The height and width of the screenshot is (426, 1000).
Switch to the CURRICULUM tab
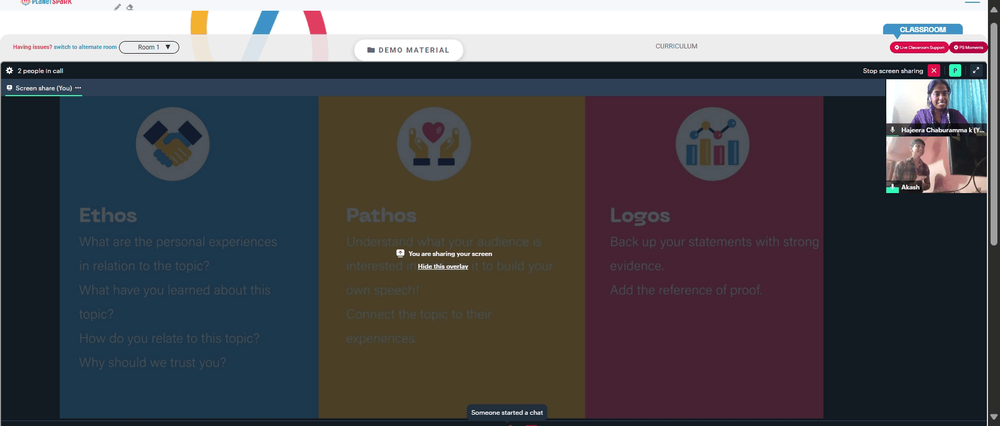tap(676, 46)
